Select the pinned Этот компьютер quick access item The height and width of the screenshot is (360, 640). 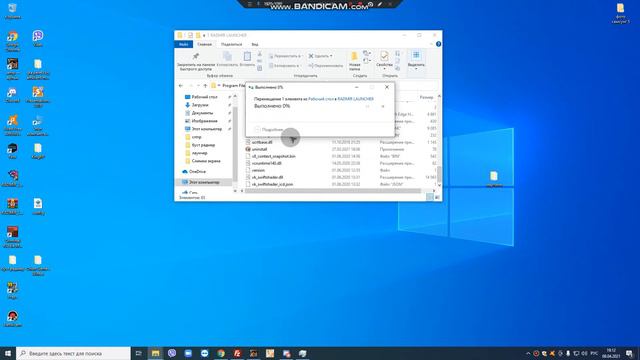[207, 129]
